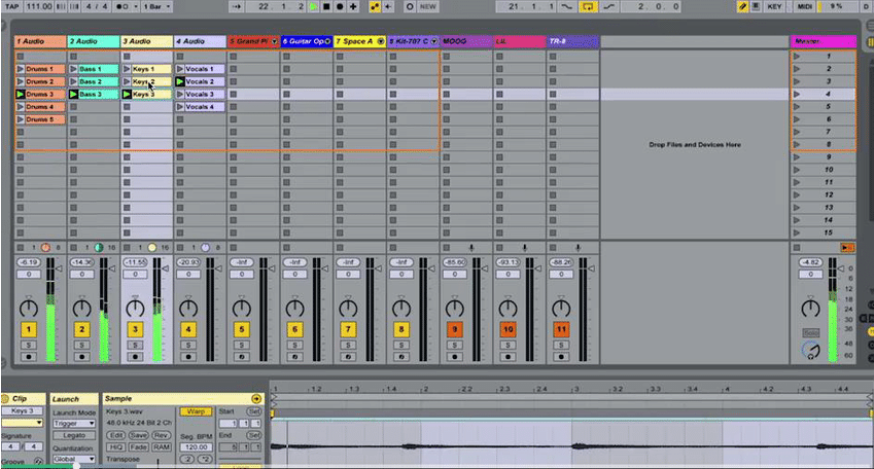Launch scene 15 from Master column
874x469 pixels.
point(797,233)
